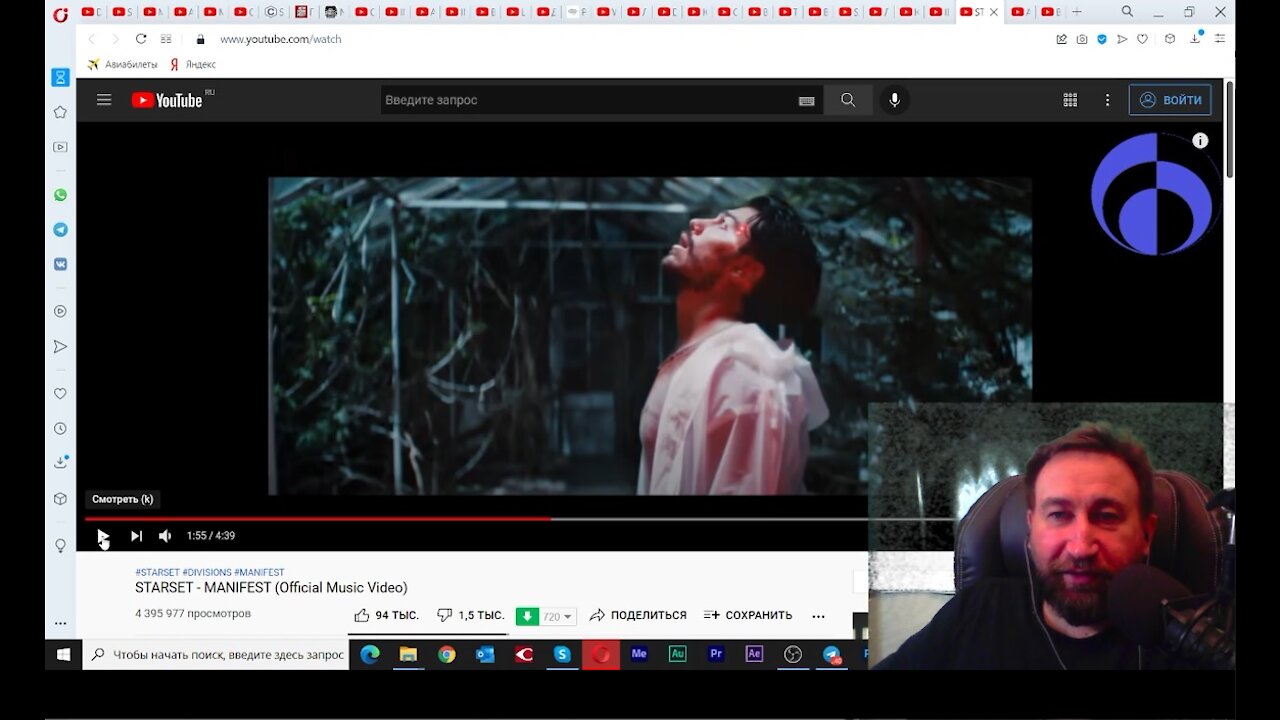Screen dimensions: 1280x720
Task: Open history clock in Opera sidebar
Action: pyautogui.click(x=60, y=428)
